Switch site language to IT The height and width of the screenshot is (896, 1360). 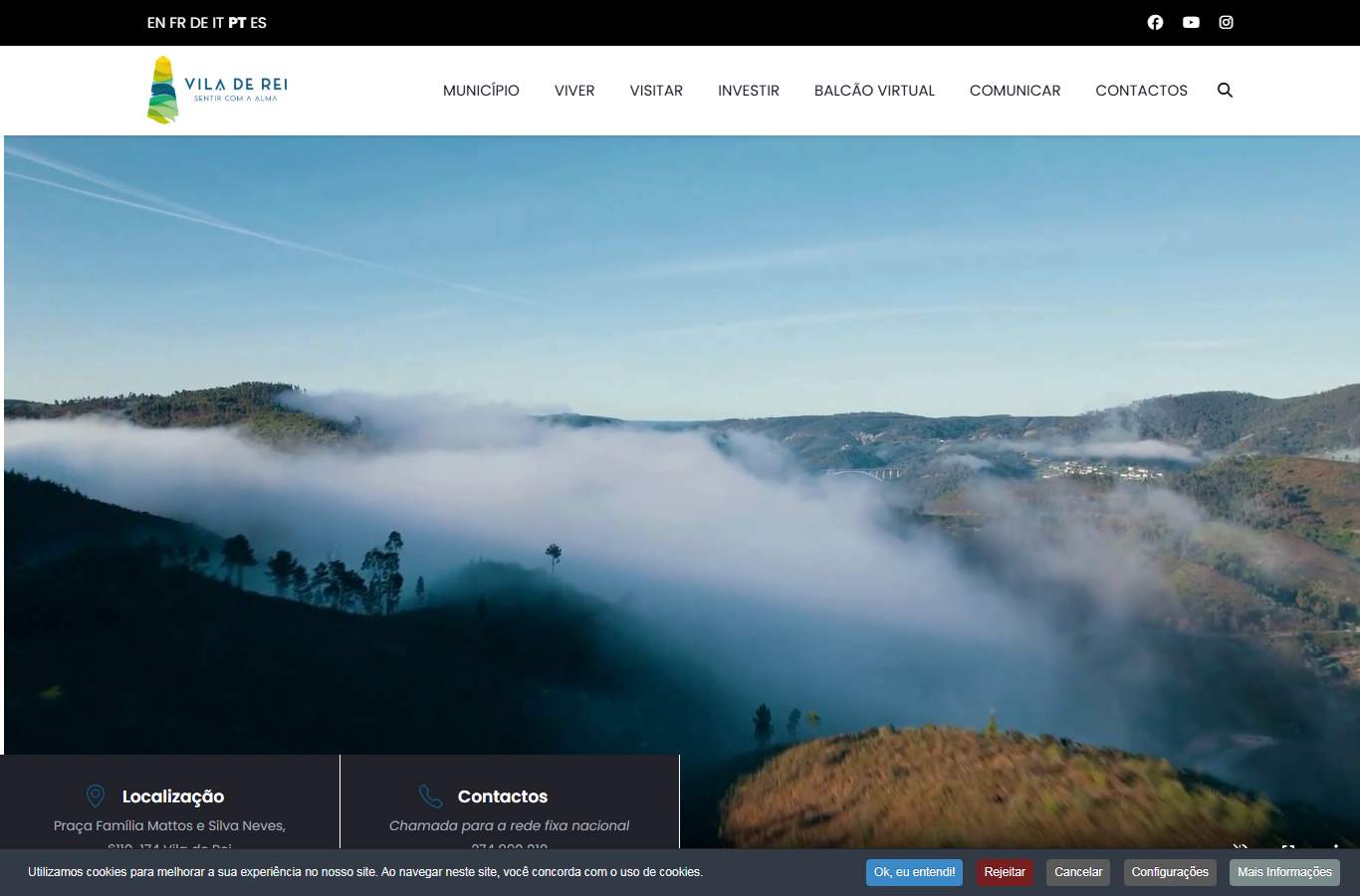218,22
